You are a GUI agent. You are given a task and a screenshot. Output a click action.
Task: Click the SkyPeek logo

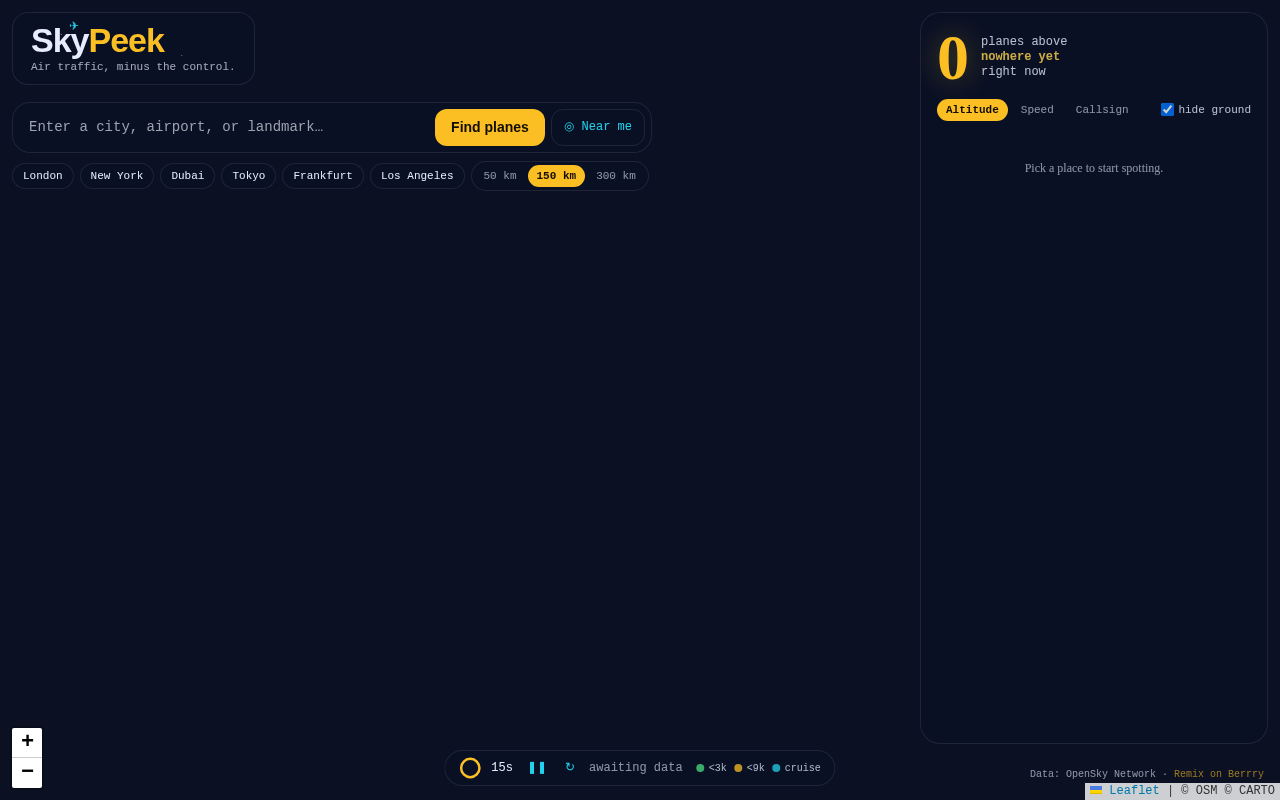97,40
